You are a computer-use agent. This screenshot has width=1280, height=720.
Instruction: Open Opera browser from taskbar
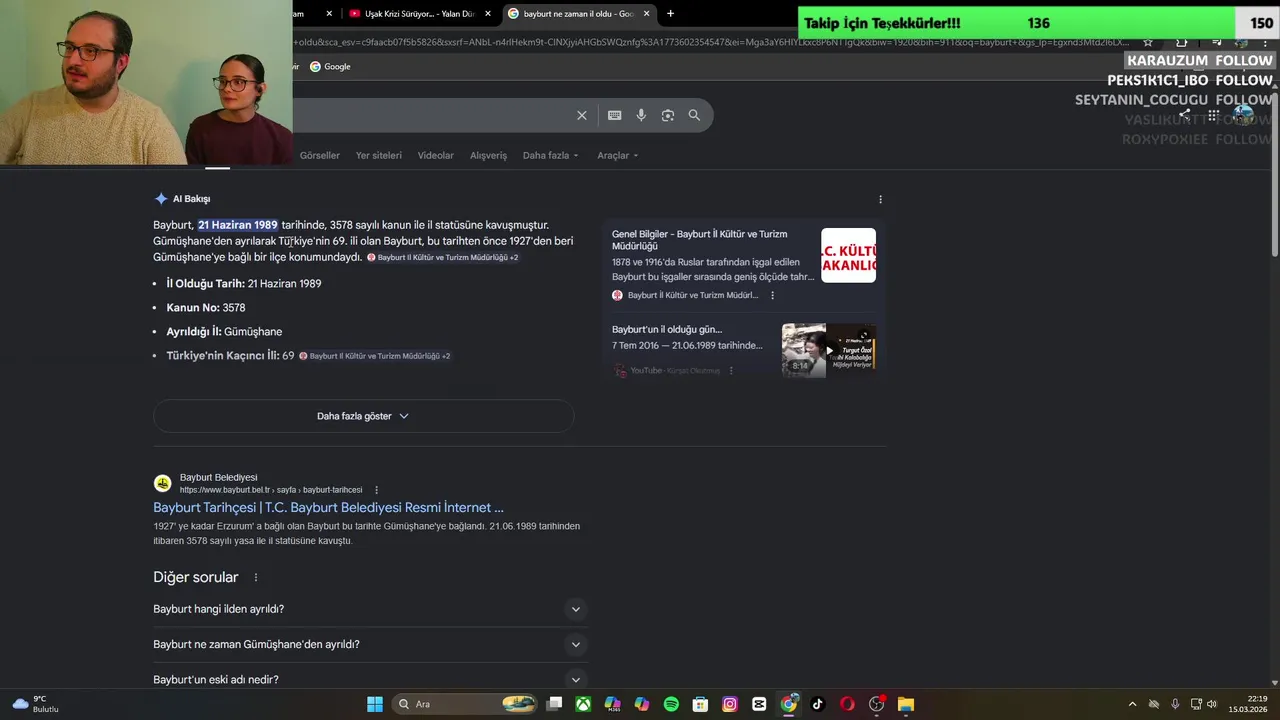847,704
